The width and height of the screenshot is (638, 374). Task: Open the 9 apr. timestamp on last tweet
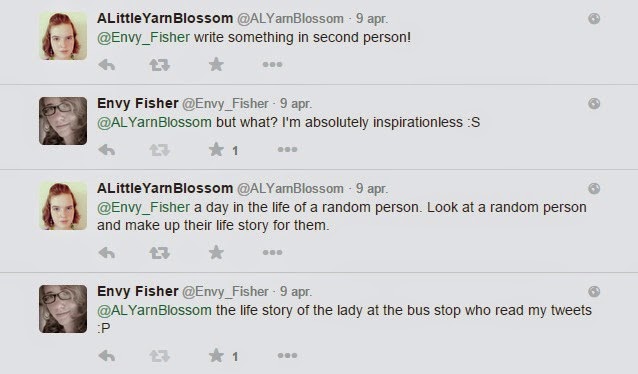click(x=296, y=292)
